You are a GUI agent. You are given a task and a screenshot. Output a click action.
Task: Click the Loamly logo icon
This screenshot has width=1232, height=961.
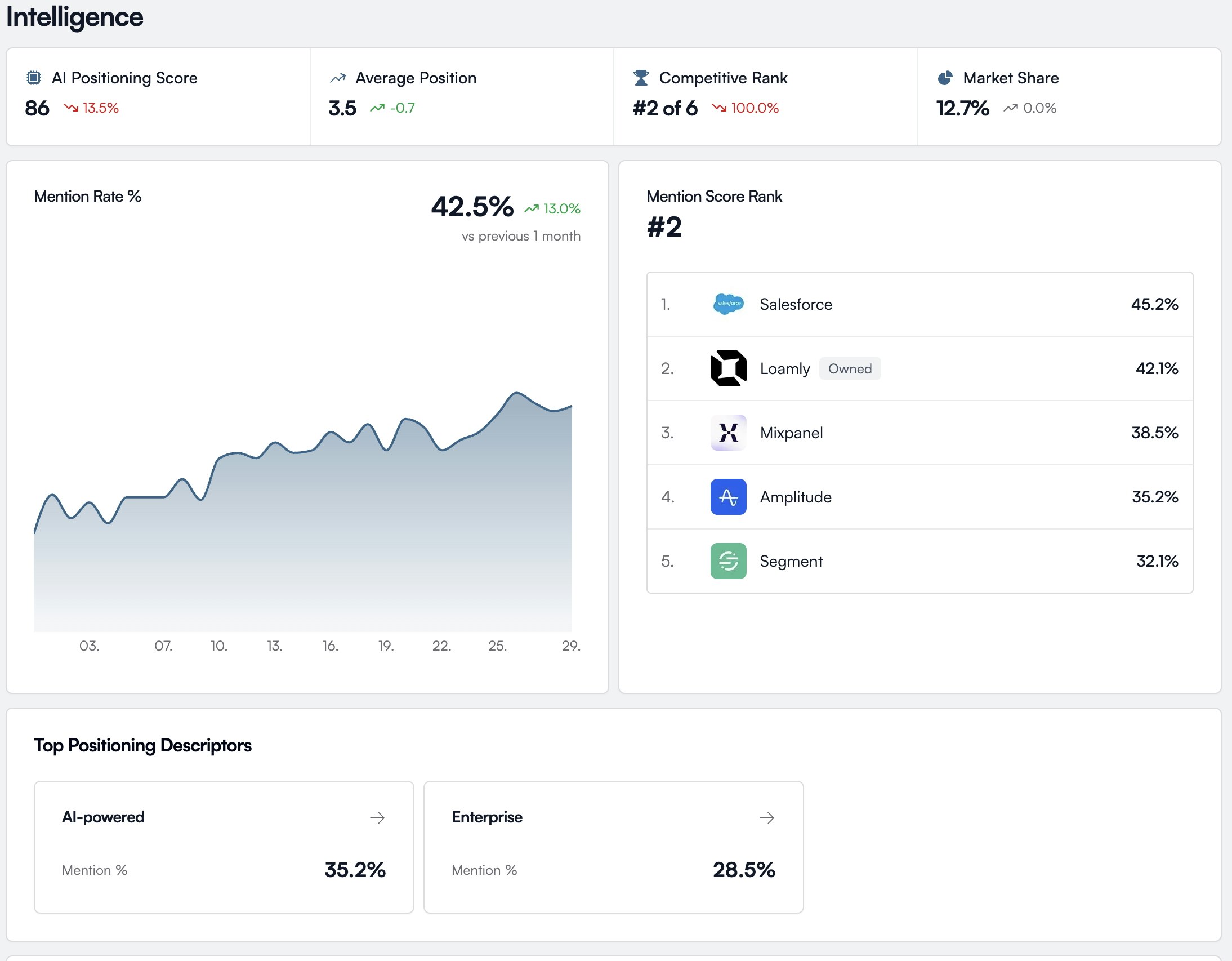click(728, 368)
